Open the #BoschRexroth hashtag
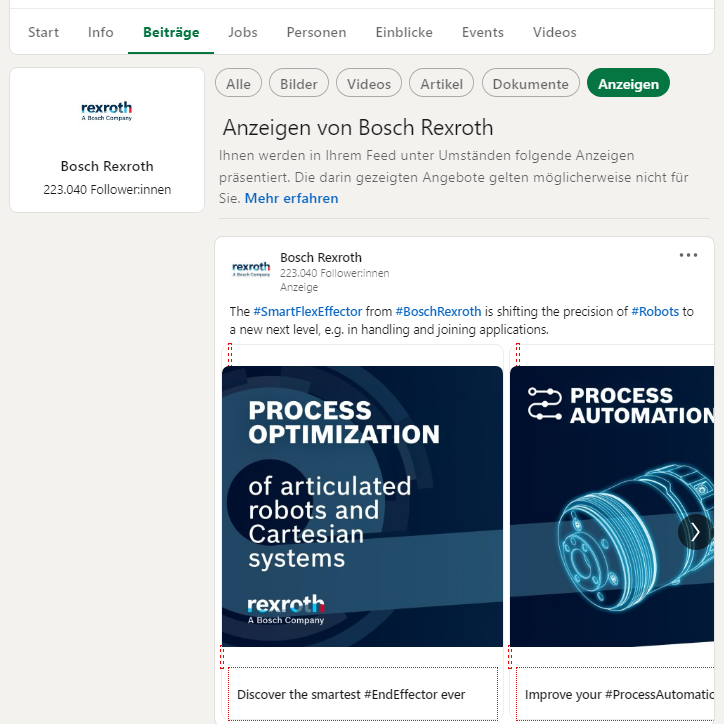This screenshot has width=724, height=724. tap(438, 312)
